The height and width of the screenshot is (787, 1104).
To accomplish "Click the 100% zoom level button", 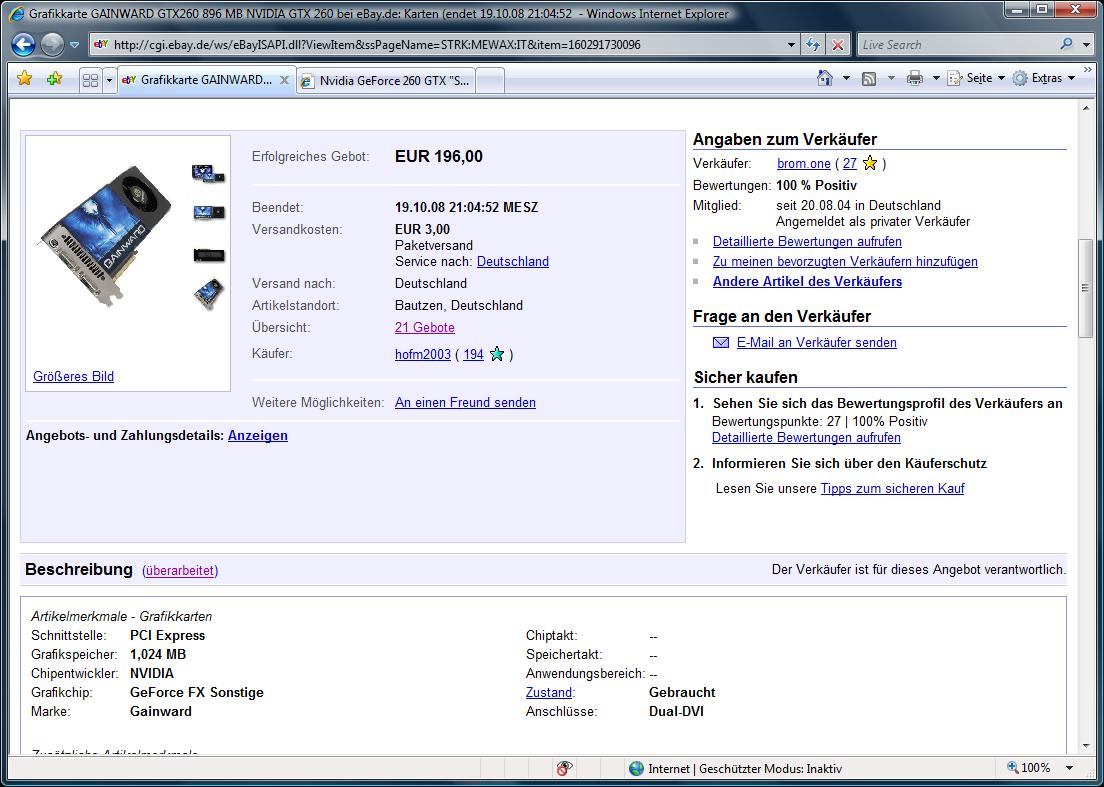I will pos(1030,768).
